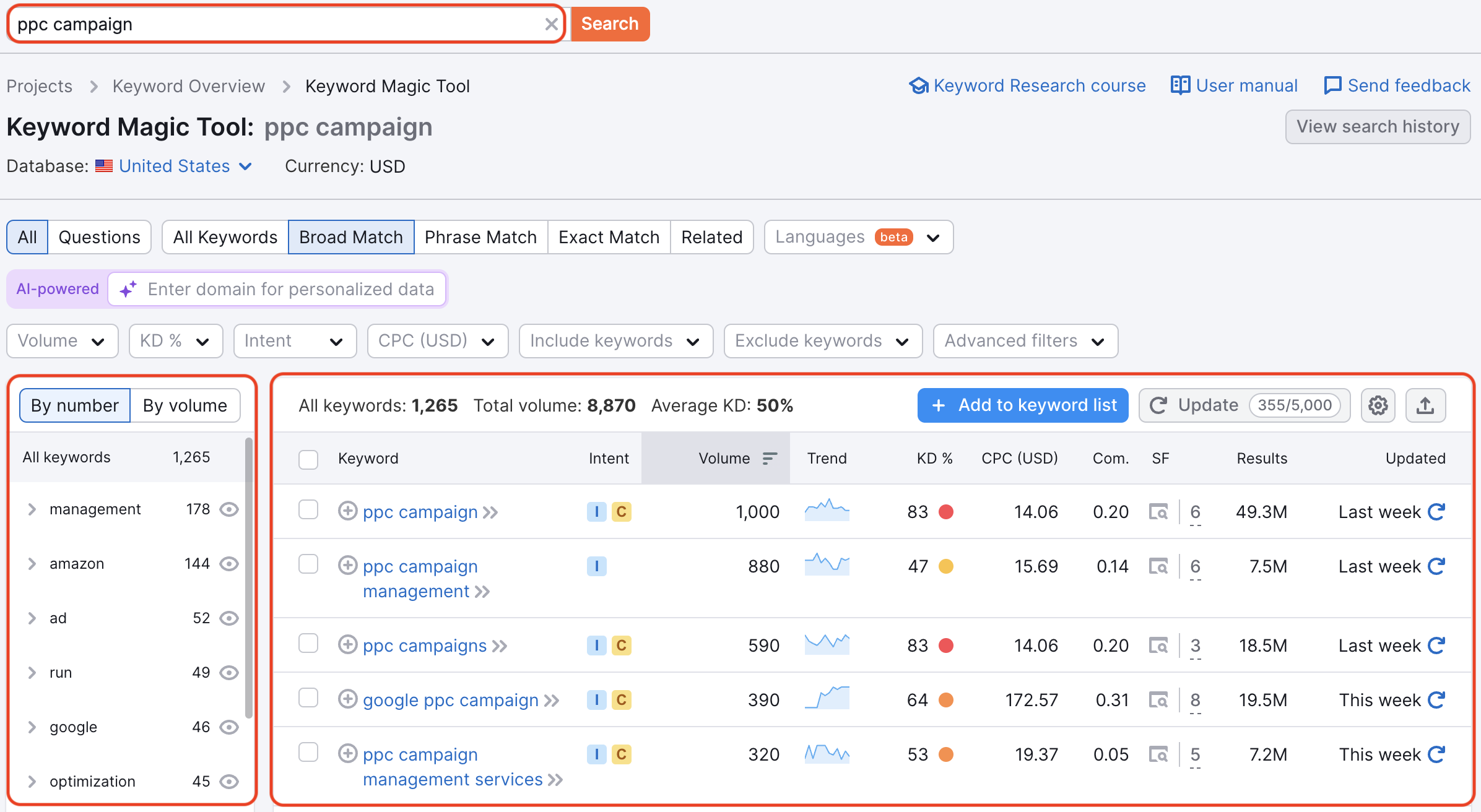
Task: Click Update button
Action: pos(1244,405)
